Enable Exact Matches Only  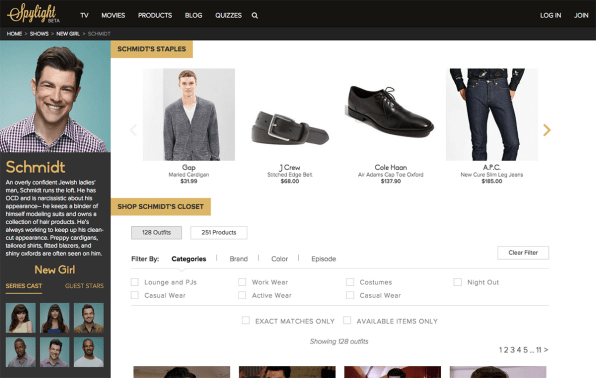tap(246, 320)
